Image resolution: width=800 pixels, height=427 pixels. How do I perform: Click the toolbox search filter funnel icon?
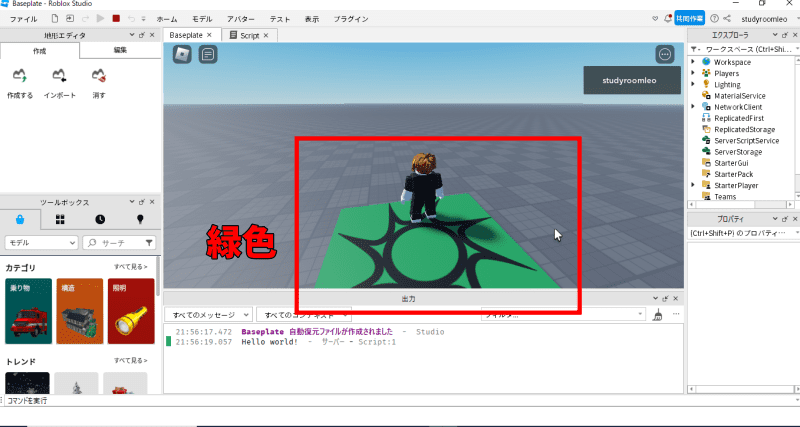pyautogui.click(x=149, y=243)
